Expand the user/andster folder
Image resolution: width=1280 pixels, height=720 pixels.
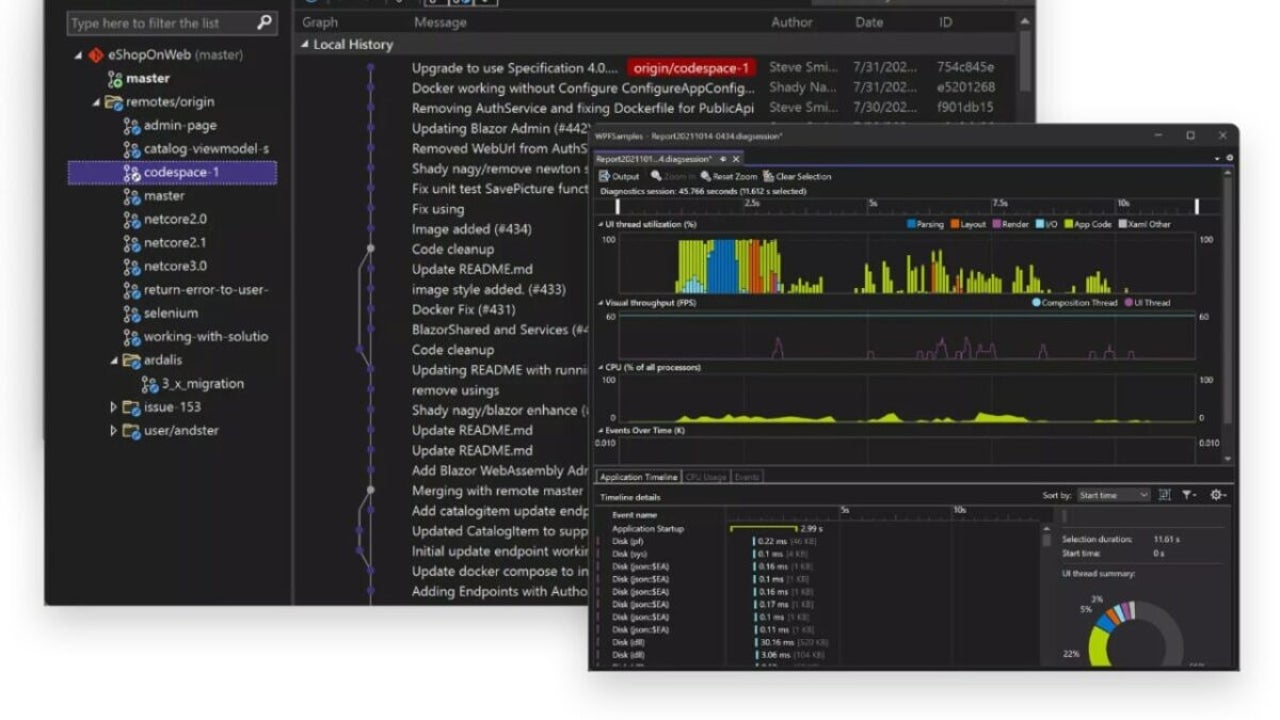pos(114,431)
